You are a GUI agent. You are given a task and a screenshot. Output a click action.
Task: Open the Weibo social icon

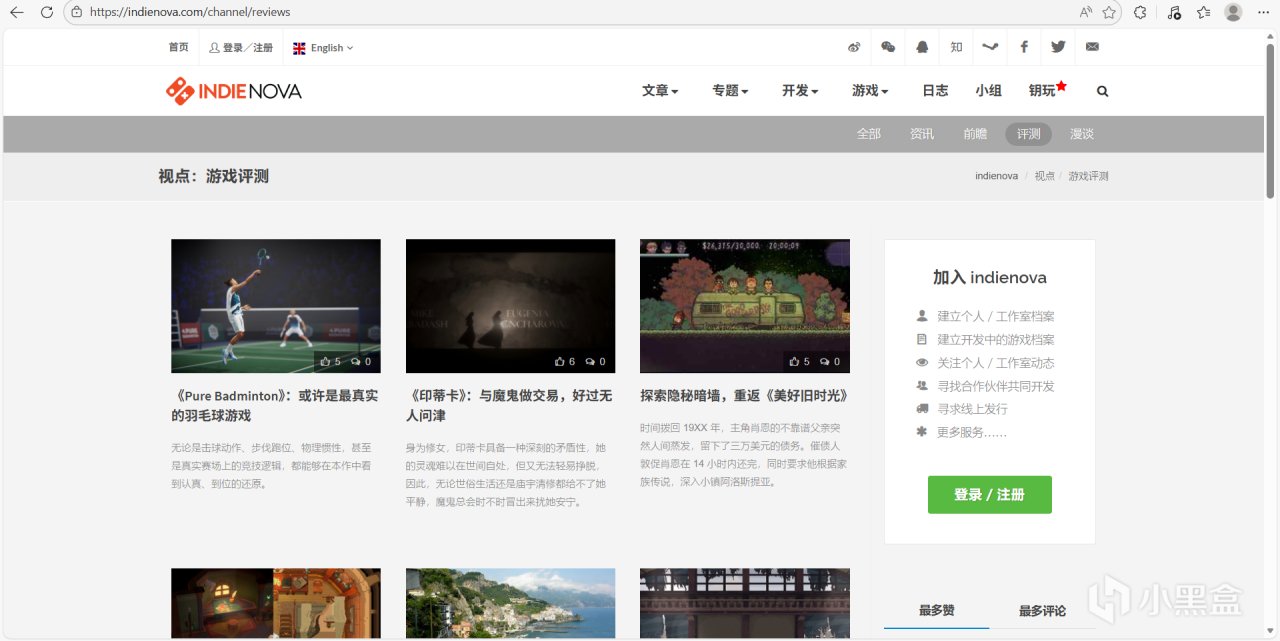point(854,47)
